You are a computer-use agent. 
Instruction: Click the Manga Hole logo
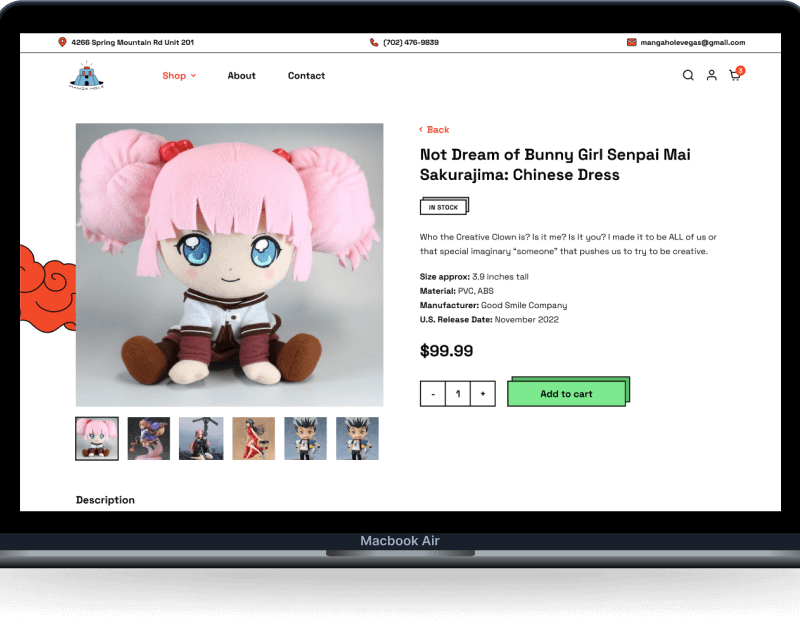[86, 76]
